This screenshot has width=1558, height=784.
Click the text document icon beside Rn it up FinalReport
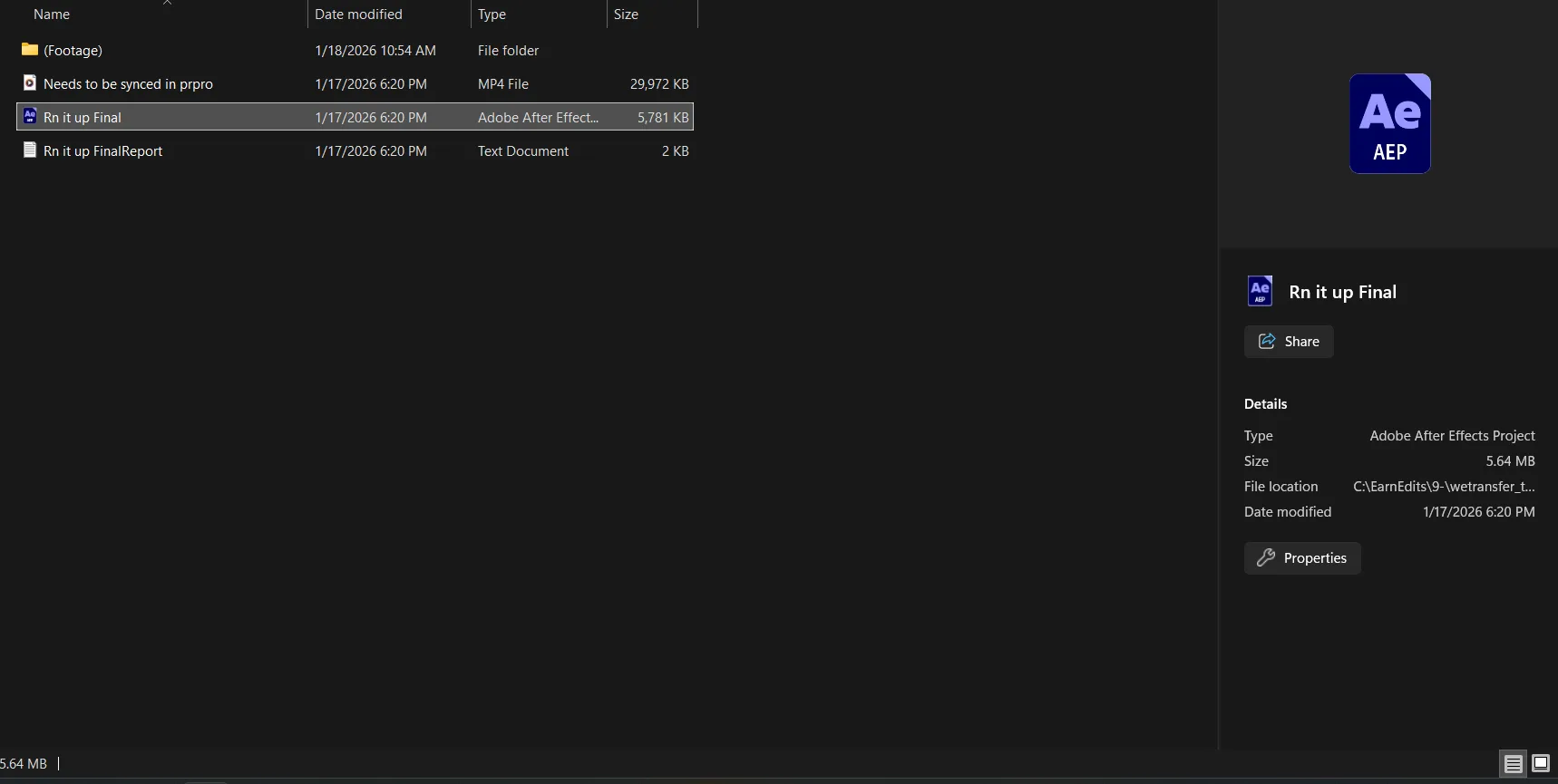(x=30, y=150)
